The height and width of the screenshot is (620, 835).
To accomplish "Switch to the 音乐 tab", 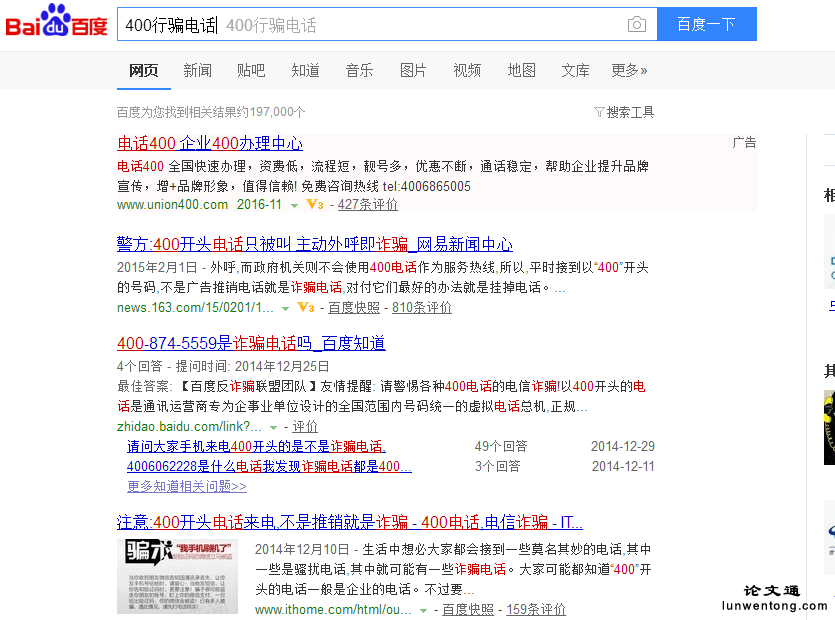I will coord(359,70).
